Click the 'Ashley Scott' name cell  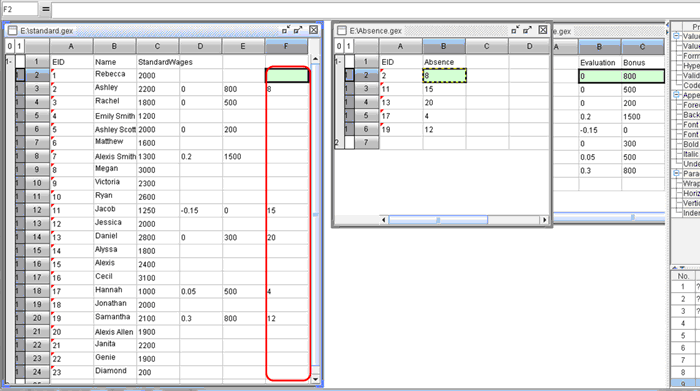pyautogui.click(x=115, y=129)
